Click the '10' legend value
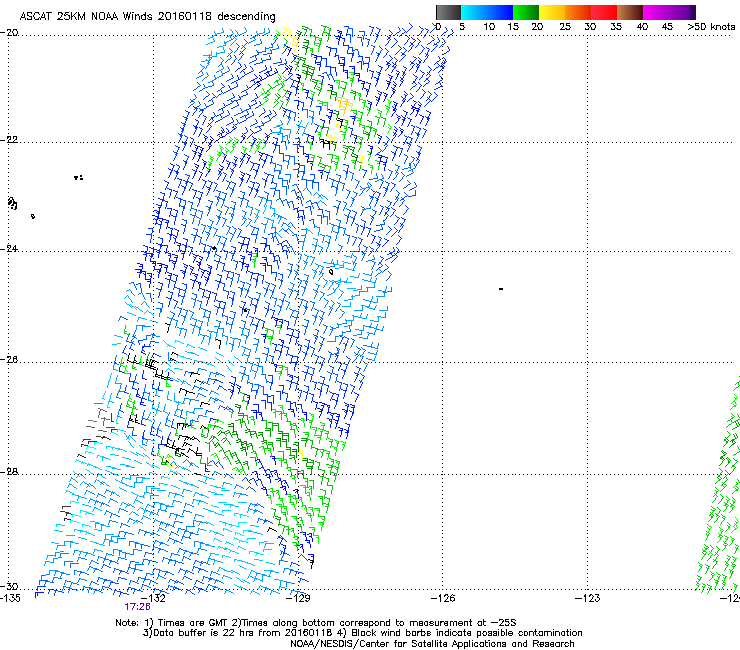 [489, 27]
